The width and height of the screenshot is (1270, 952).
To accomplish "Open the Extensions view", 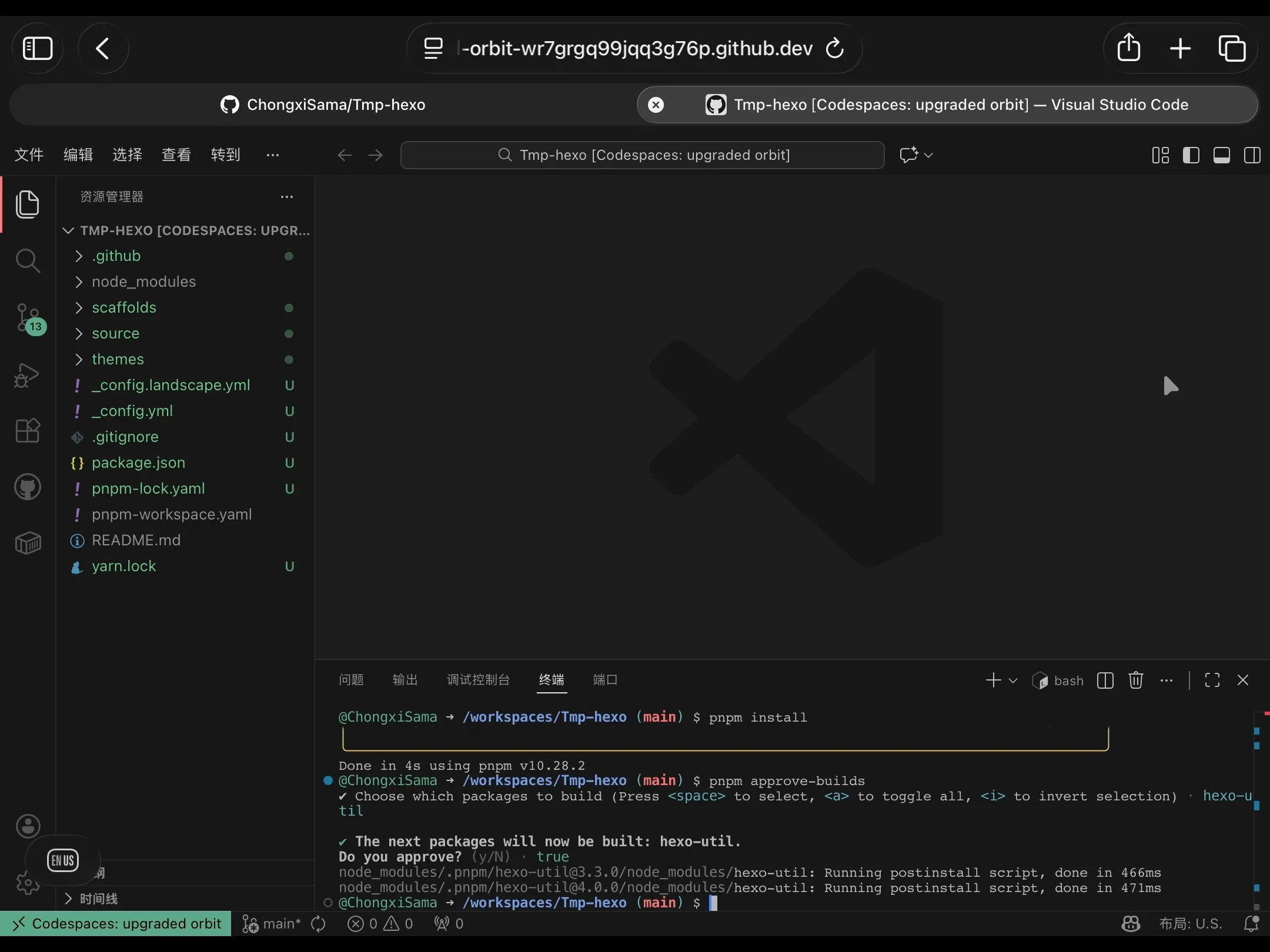I will click(x=28, y=430).
